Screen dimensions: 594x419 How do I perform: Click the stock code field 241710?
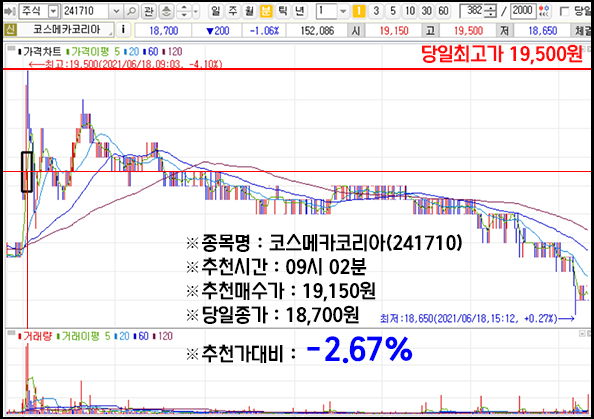(x=86, y=11)
